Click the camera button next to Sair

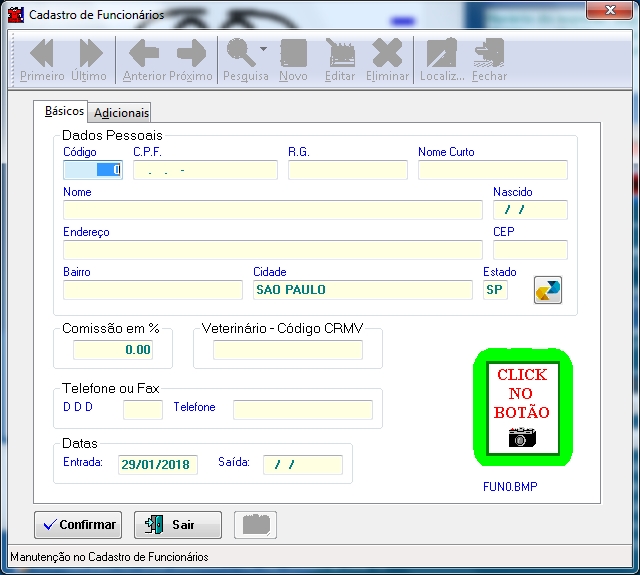click(x=255, y=525)
